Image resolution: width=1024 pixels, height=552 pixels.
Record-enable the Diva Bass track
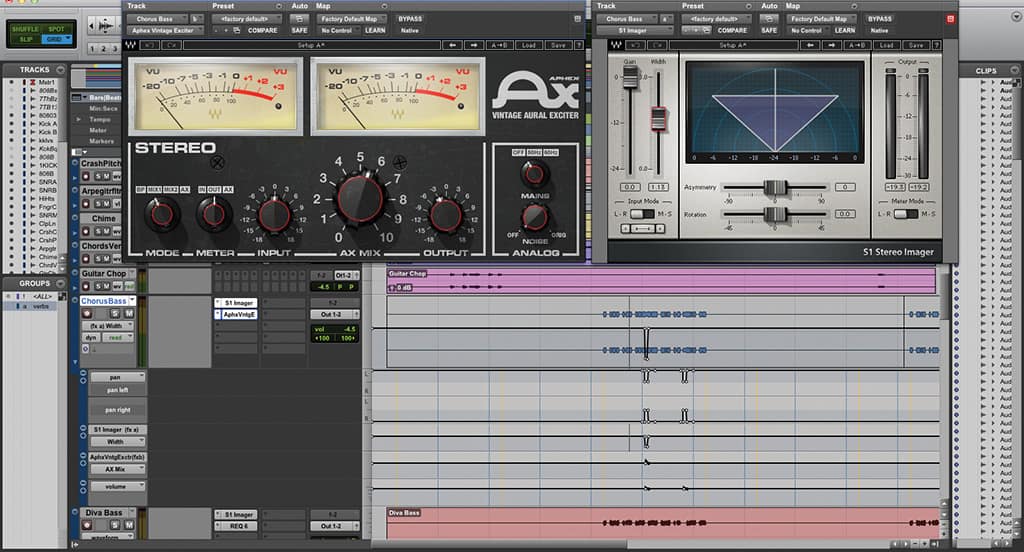click(x=86, y=525)
